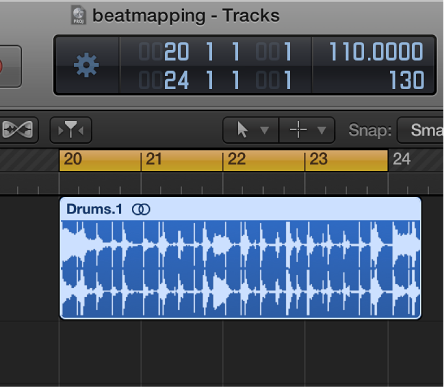
Task: Click the Snap: label
Action: point(370,130)
